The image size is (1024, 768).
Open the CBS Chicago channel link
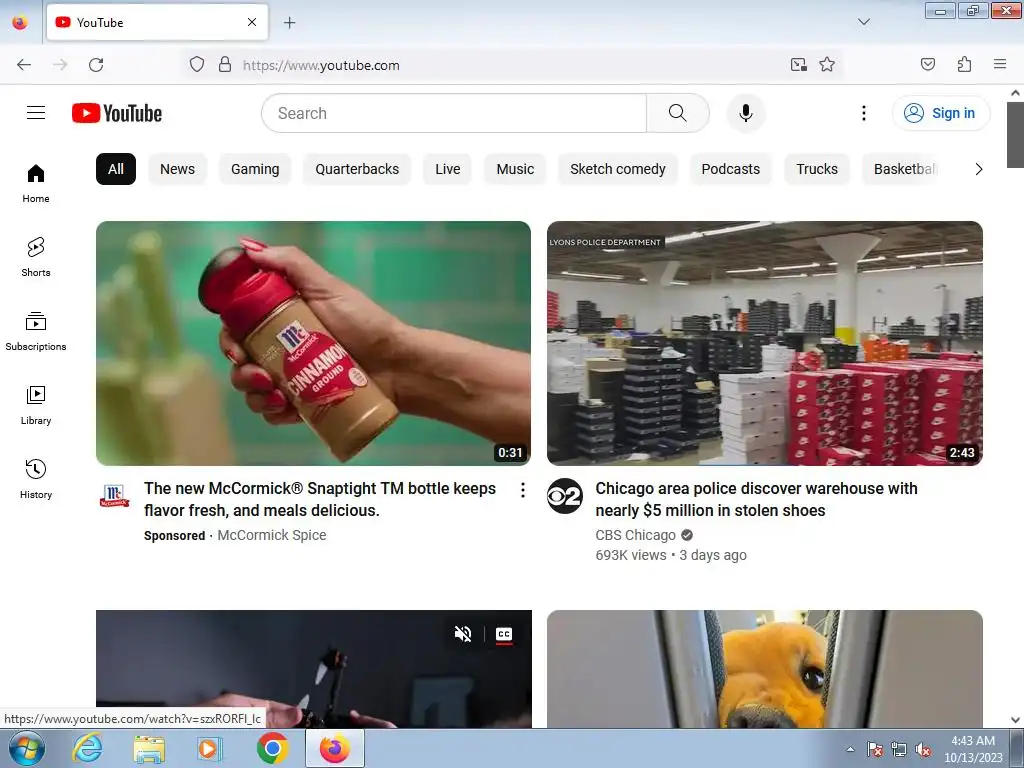[x=635, y=535]
